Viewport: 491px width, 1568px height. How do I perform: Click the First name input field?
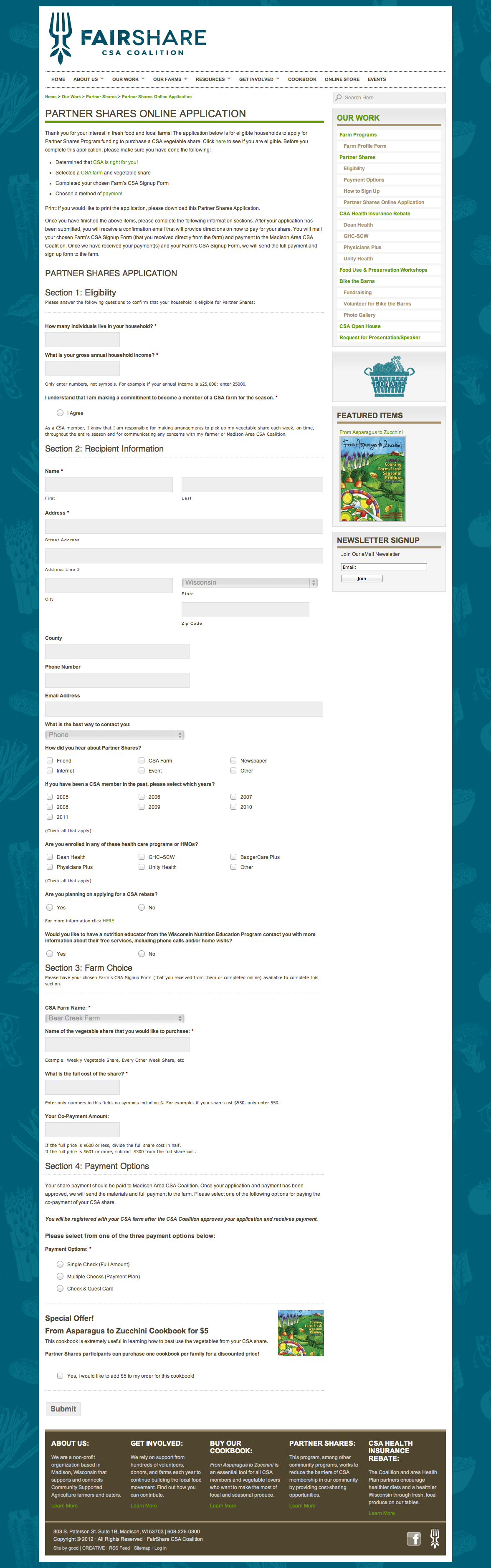point(109,485)
